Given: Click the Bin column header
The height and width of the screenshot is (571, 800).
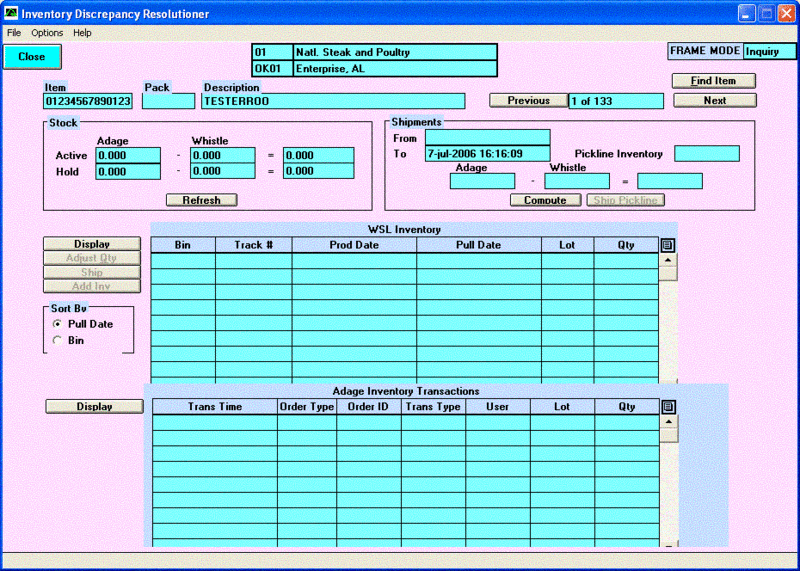Looking at the screenshot, I should 183,245.
